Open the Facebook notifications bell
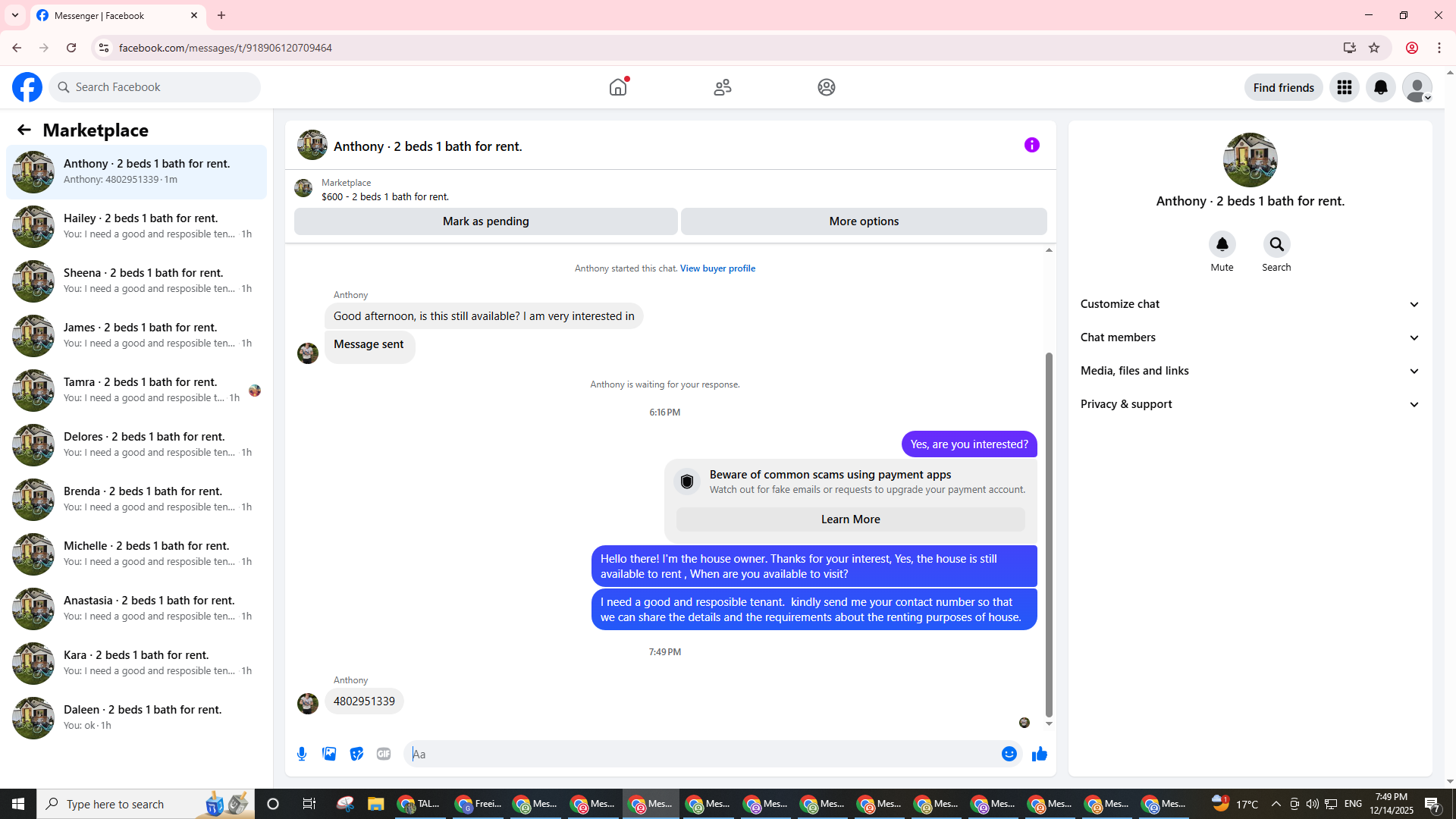The width and height of the screenshot is (1456, 819). [1380, 87]
